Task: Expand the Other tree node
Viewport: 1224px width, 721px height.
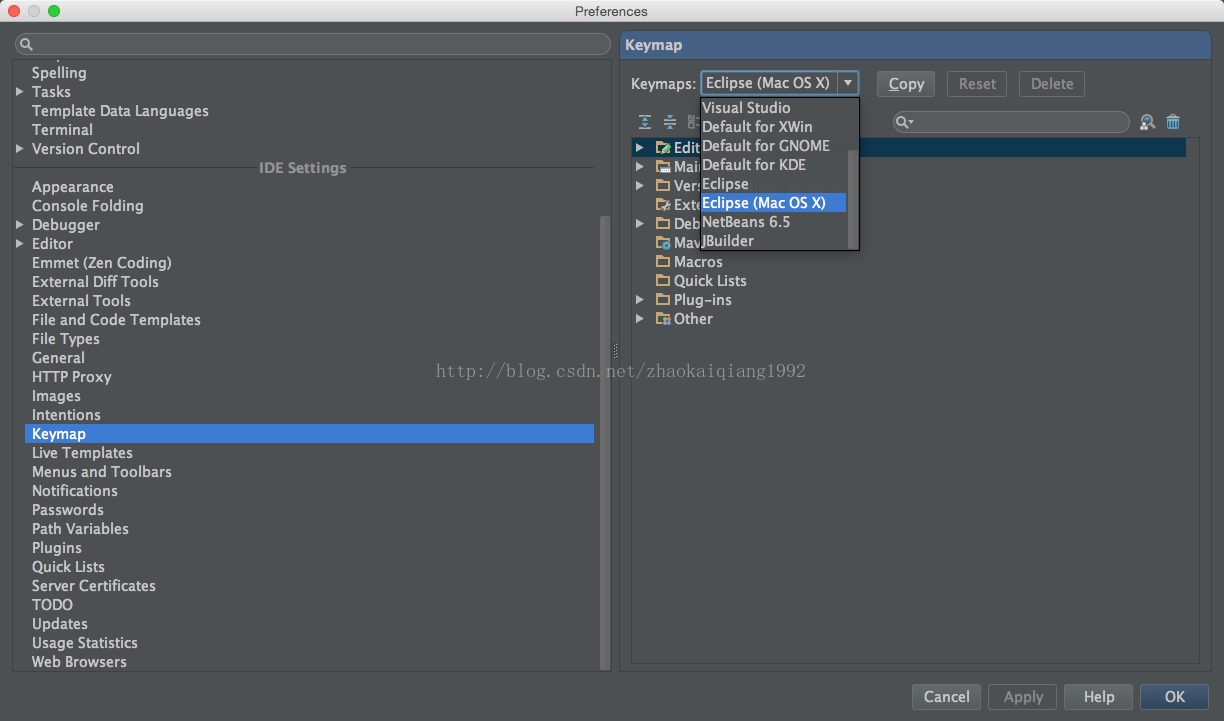Action: point(640,319)
